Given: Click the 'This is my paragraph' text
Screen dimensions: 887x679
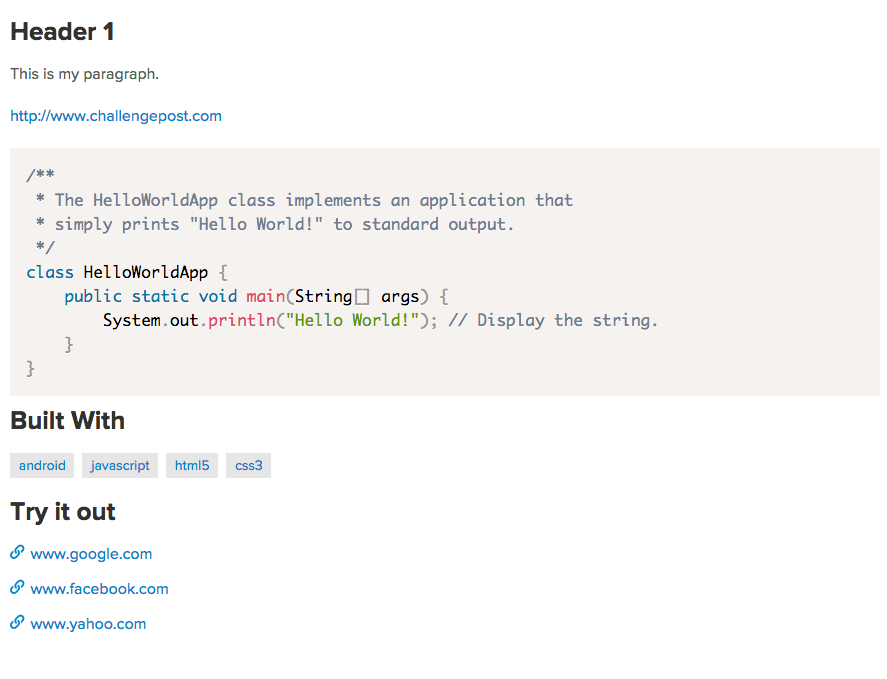Looking at the screenshot, I should (x=84, y=74).
